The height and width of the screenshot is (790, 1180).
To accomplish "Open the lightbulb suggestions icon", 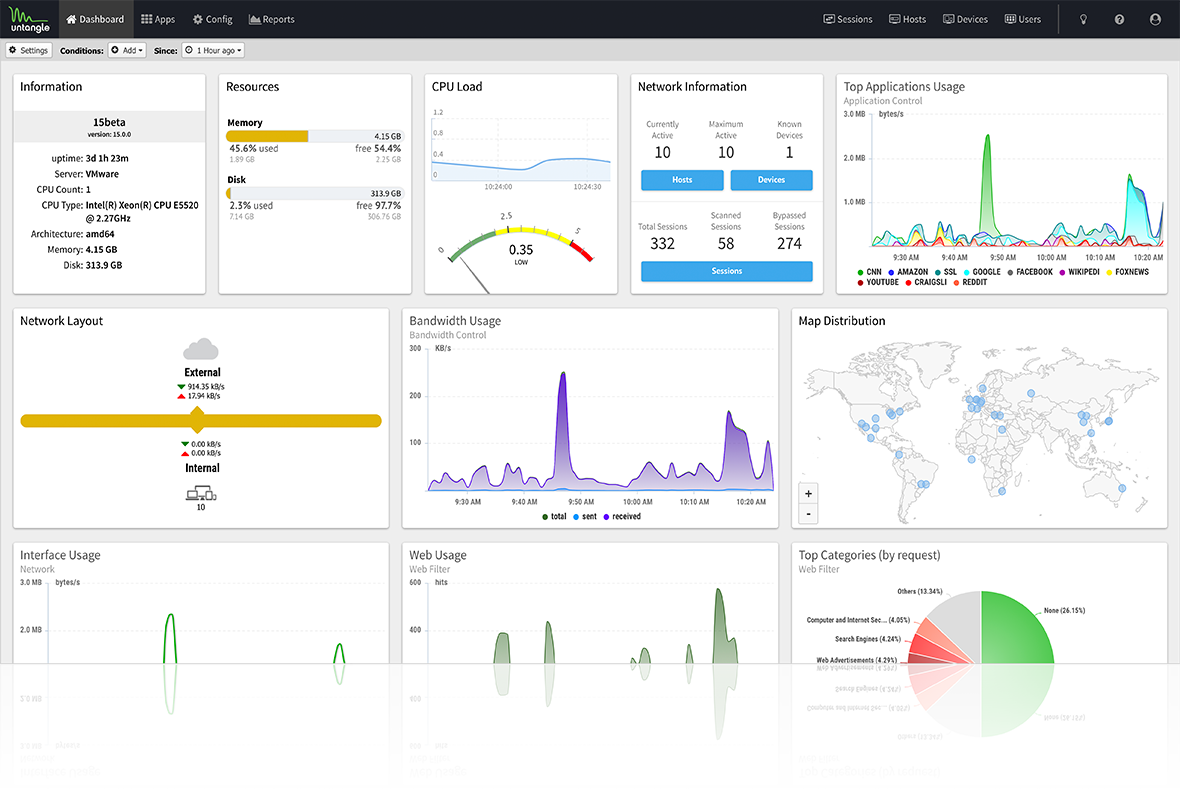I will click(x=1083, y=19).
